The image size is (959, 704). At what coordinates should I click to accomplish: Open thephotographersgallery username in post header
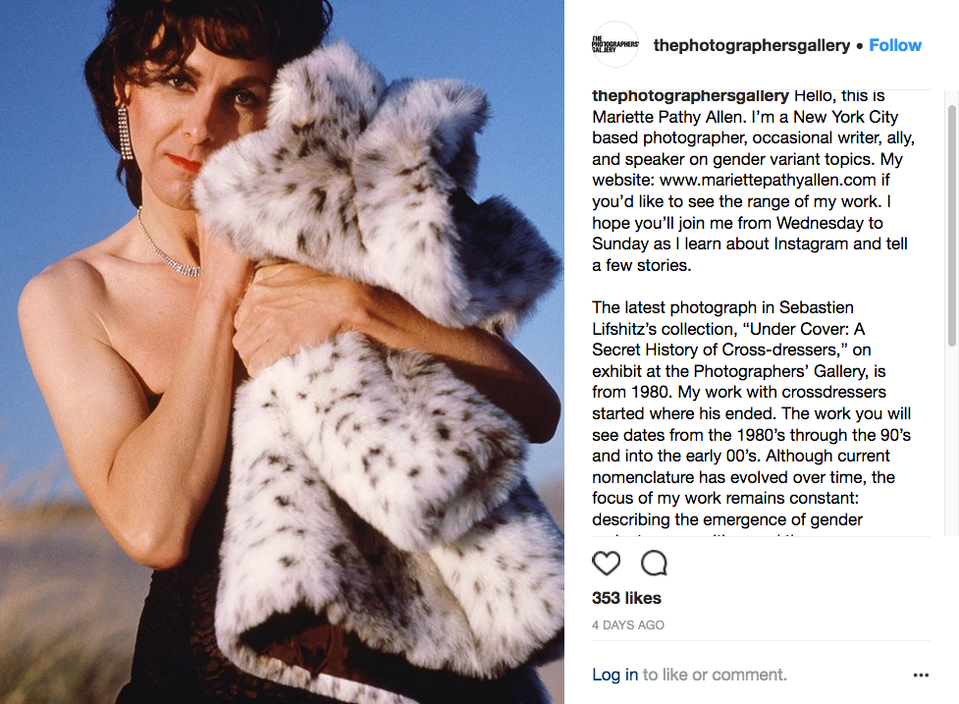pos(752,45)
